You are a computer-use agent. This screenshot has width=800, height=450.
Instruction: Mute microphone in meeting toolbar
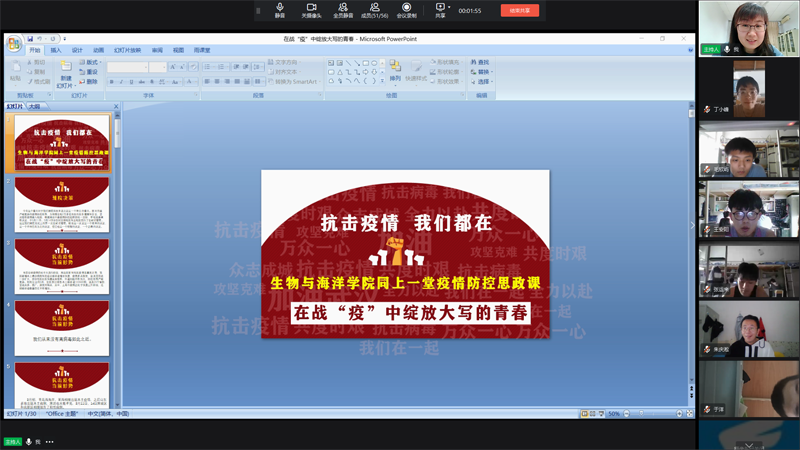tap(280, 9)
